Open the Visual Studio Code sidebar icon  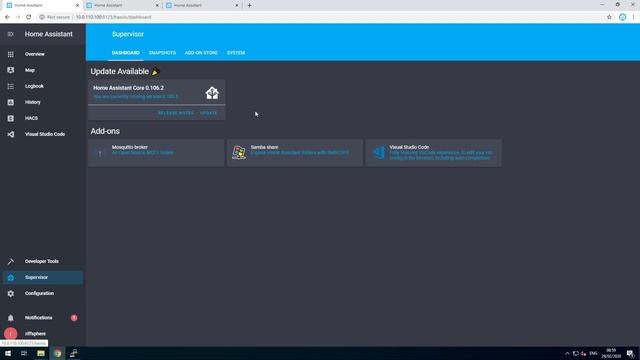11,134
